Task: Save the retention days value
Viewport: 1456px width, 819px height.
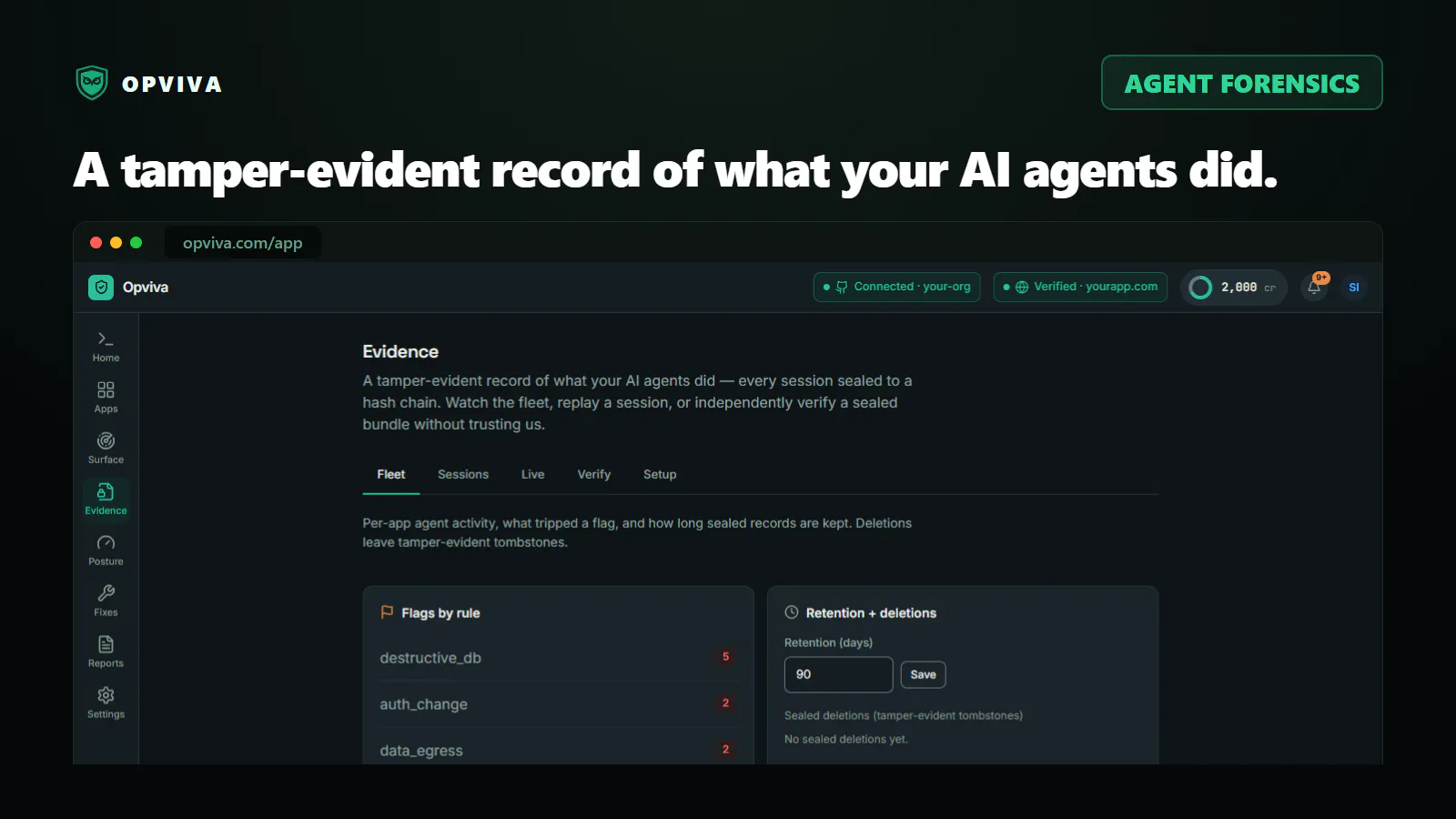Action: [923, 674]
